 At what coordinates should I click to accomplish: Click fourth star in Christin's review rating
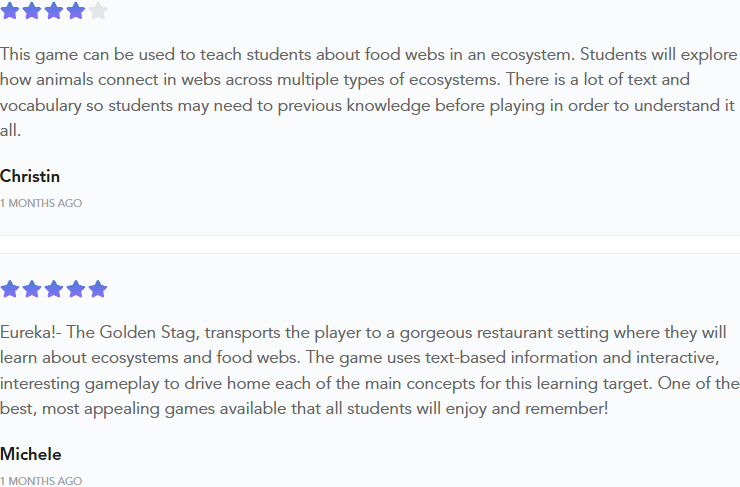tap(76, 10)
